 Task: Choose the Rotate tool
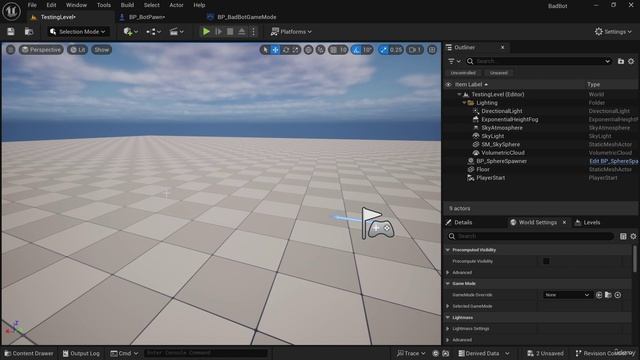point(286,50)
